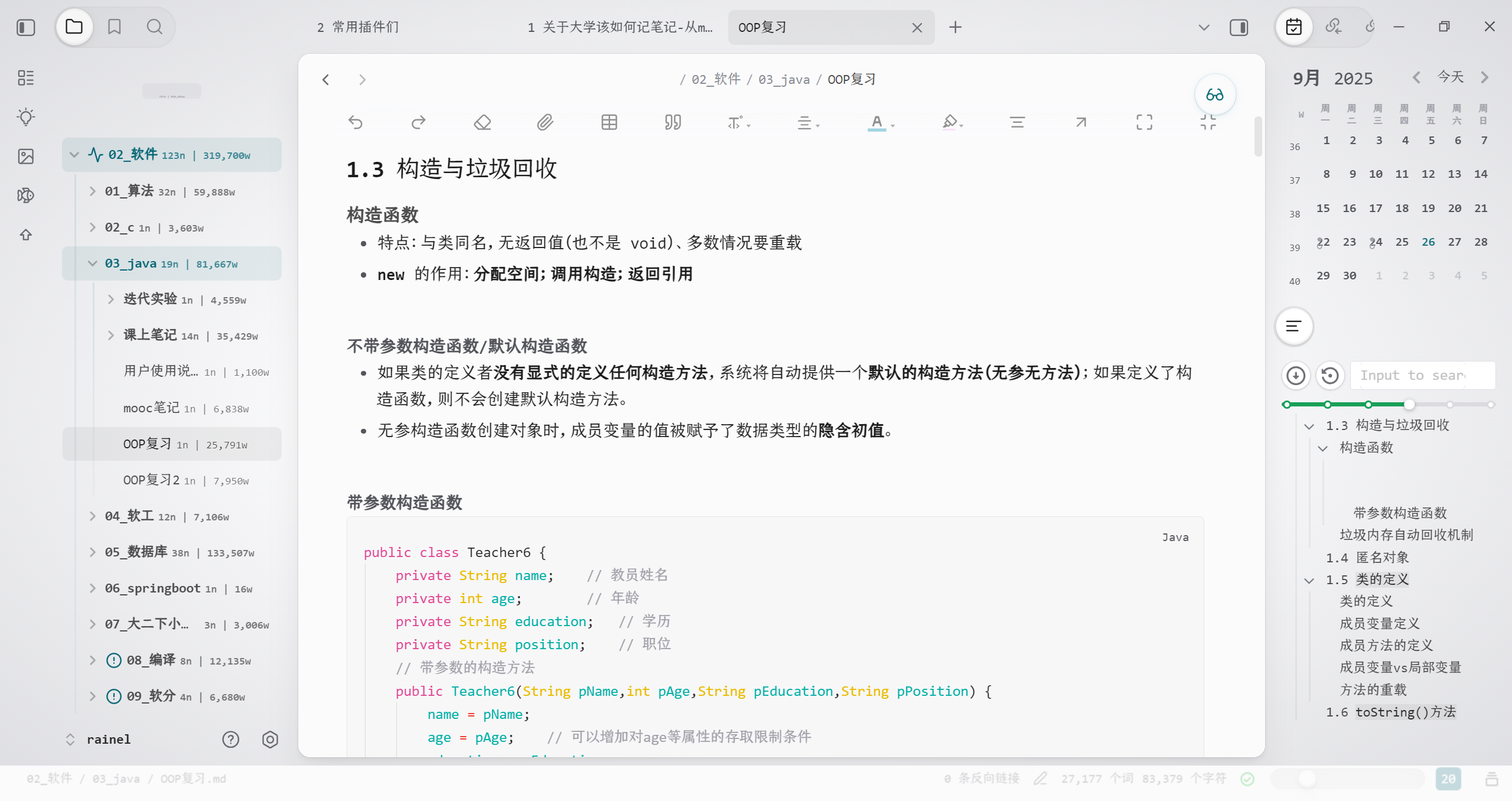Open the bookmarks panel icon
Viewport: 1512px width, 801px height.
coord(114,27)
